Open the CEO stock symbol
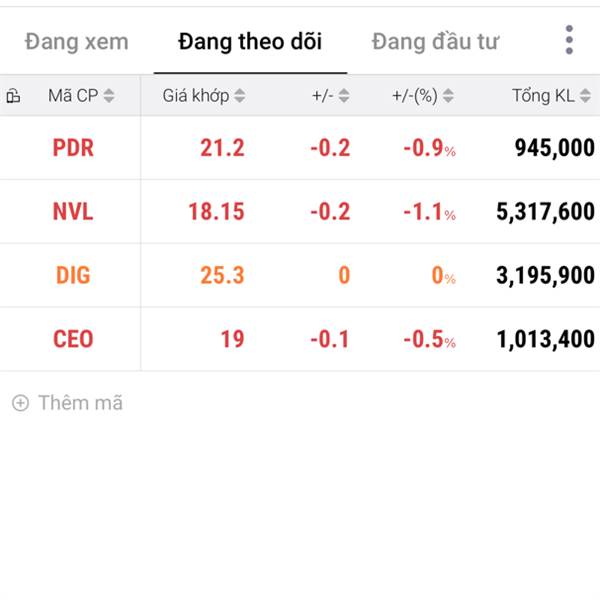The image size is (600, 600). click(73, 339)
